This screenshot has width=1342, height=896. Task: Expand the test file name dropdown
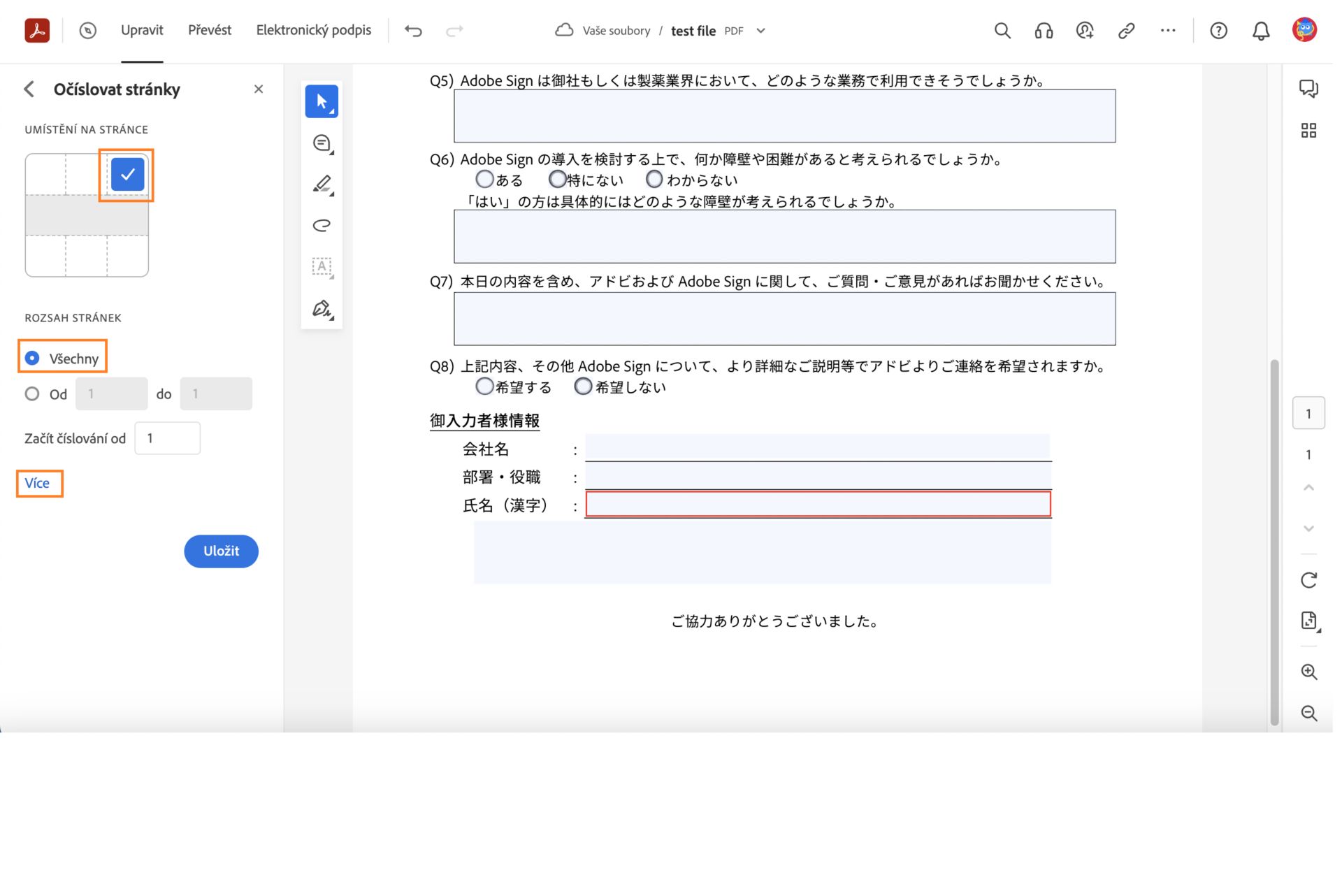click(761, 31)
